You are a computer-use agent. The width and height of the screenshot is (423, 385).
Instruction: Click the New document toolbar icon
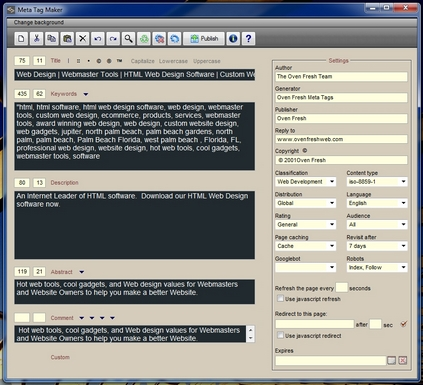click(x=21, y=39)
